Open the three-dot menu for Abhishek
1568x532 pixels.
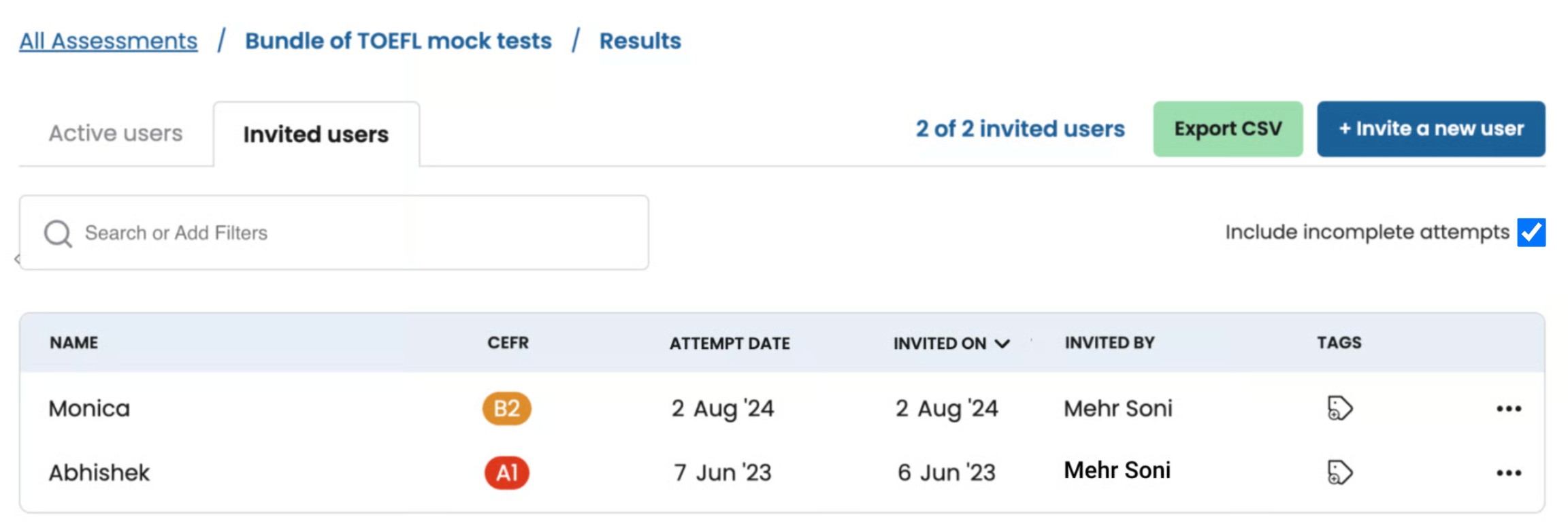point(1508,473)
